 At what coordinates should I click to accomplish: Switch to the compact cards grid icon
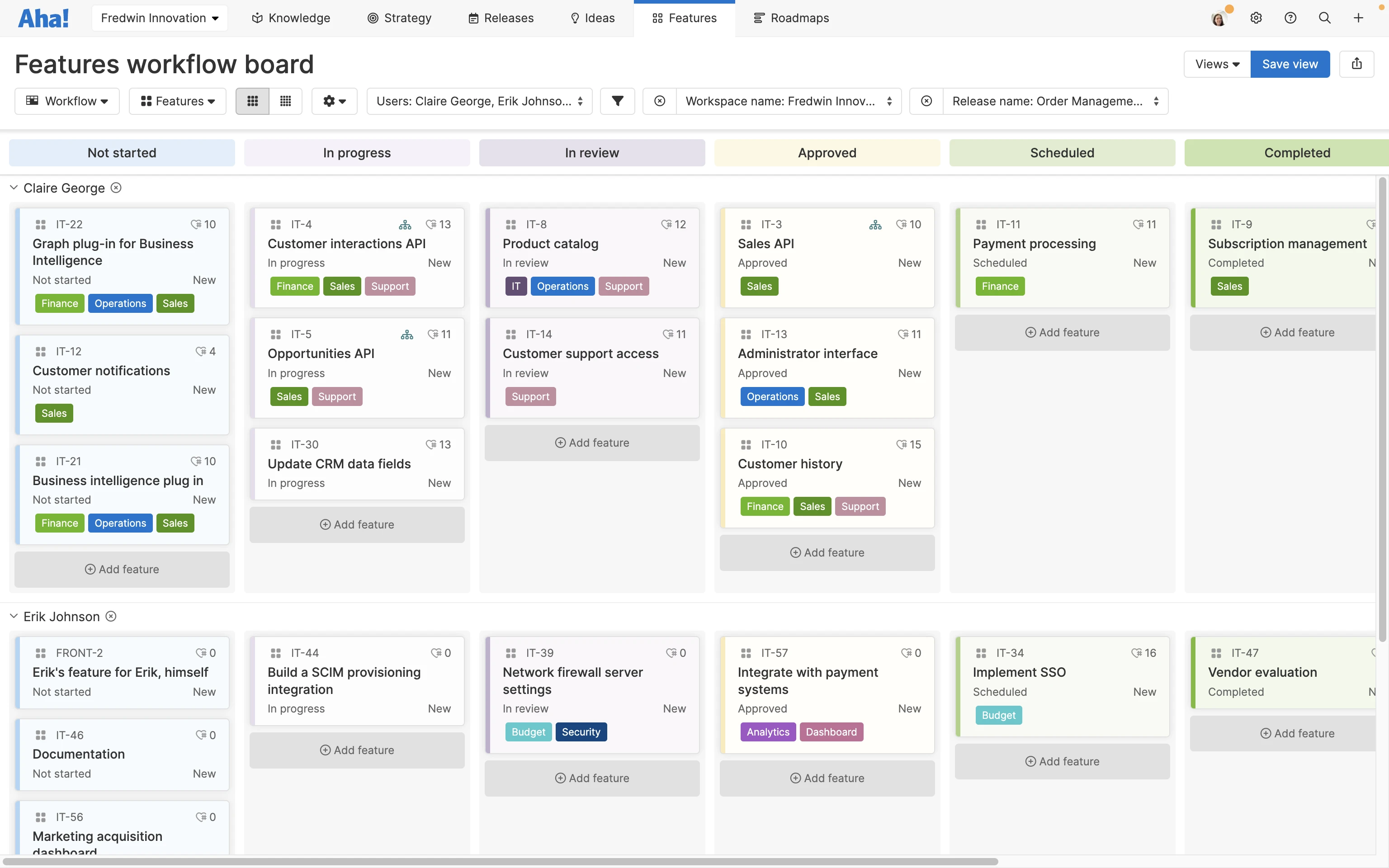(x=285, y=100)
